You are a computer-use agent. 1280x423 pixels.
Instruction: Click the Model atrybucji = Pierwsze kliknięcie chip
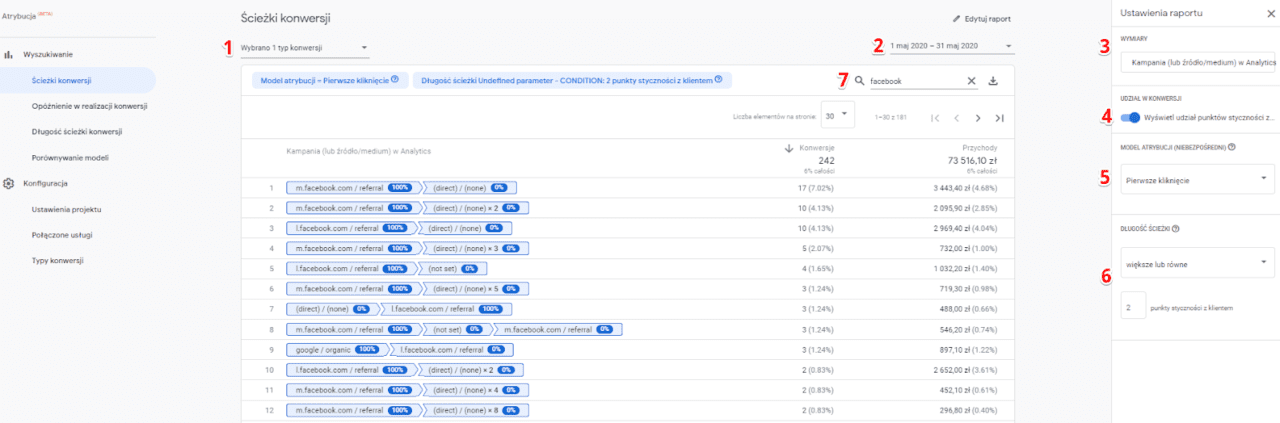point(329,80)
